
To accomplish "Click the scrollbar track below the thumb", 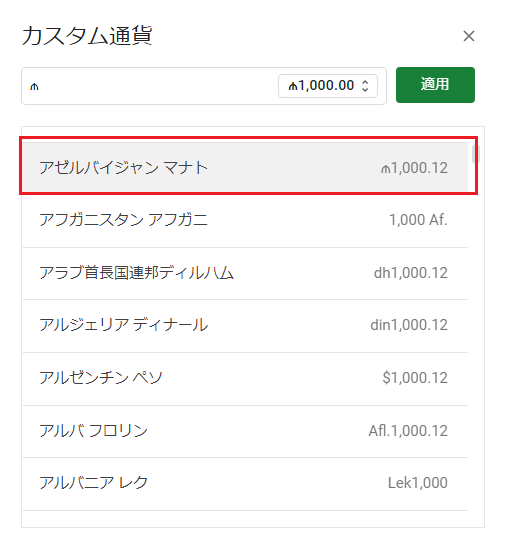I will tap(475, 343).
